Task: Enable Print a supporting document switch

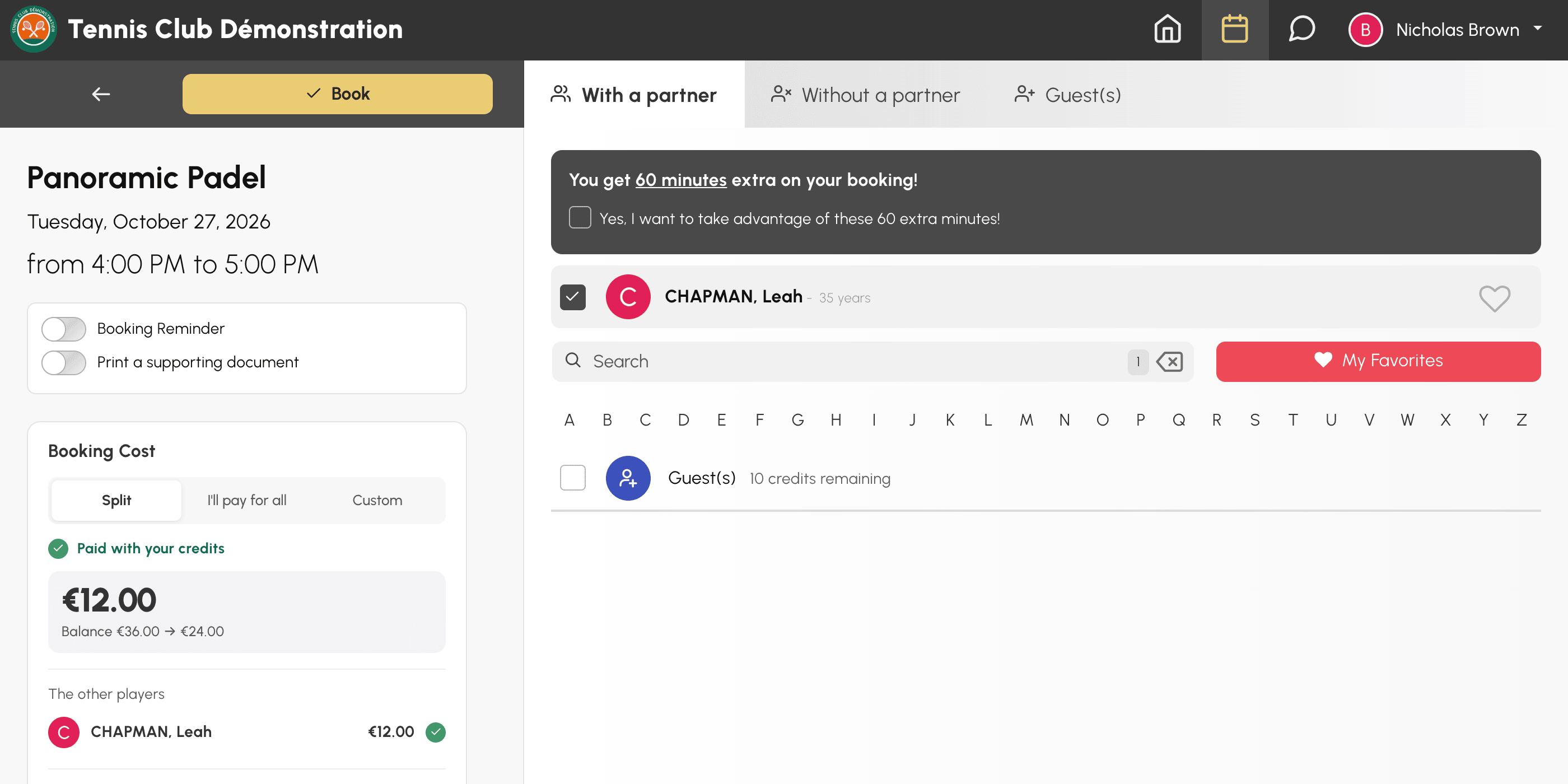Action: click(x=64, y=363)
